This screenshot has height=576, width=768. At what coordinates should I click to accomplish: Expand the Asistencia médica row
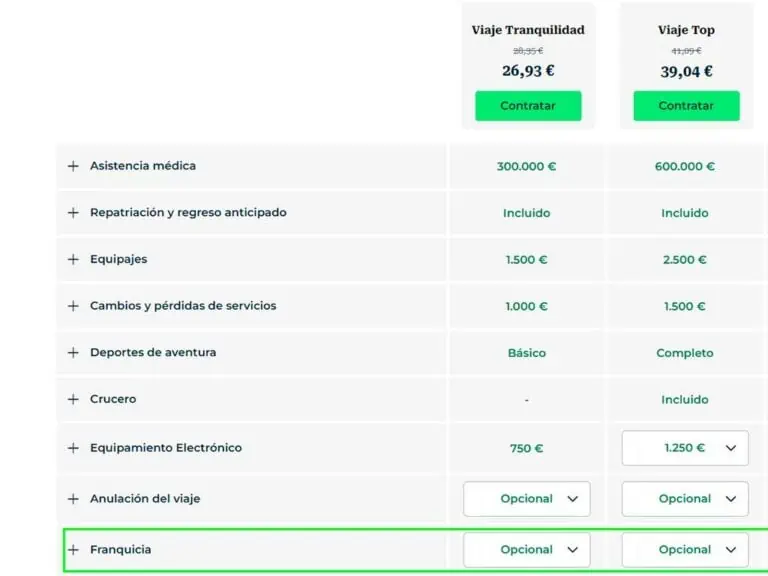click(73, 166)
